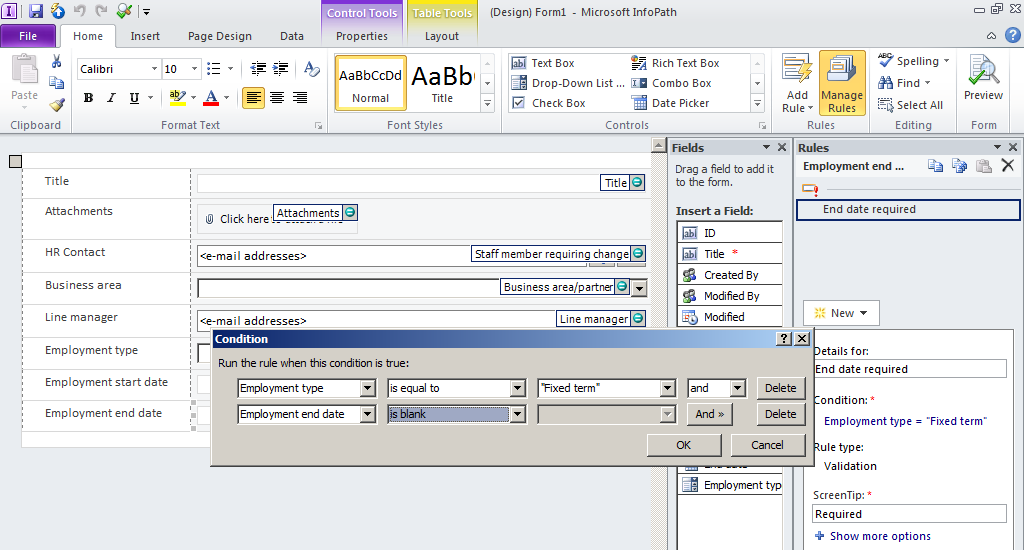This screenshot has height=550, width=1024.
Task: Insert a Drop-Down List control
Action: (x=568, y=83)
